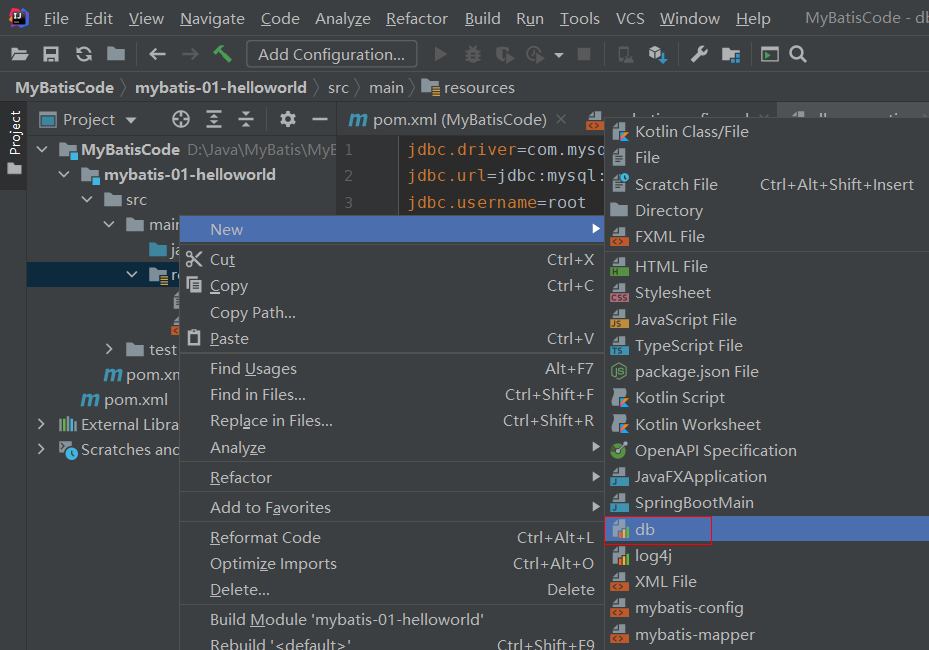Image resolution: width=929 pixels, height=650 pixels.
Task: Select Kotlin Class/File in New submenu
Action: click(x=767, y=132)
